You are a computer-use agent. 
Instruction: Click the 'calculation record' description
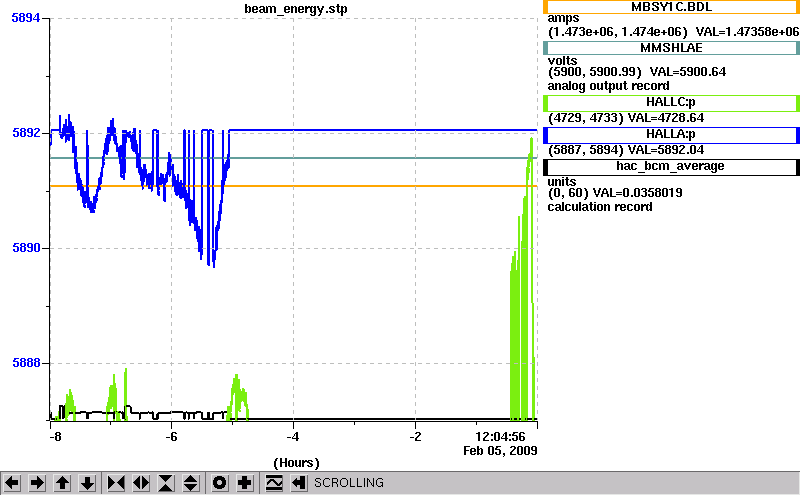[600, 207]
